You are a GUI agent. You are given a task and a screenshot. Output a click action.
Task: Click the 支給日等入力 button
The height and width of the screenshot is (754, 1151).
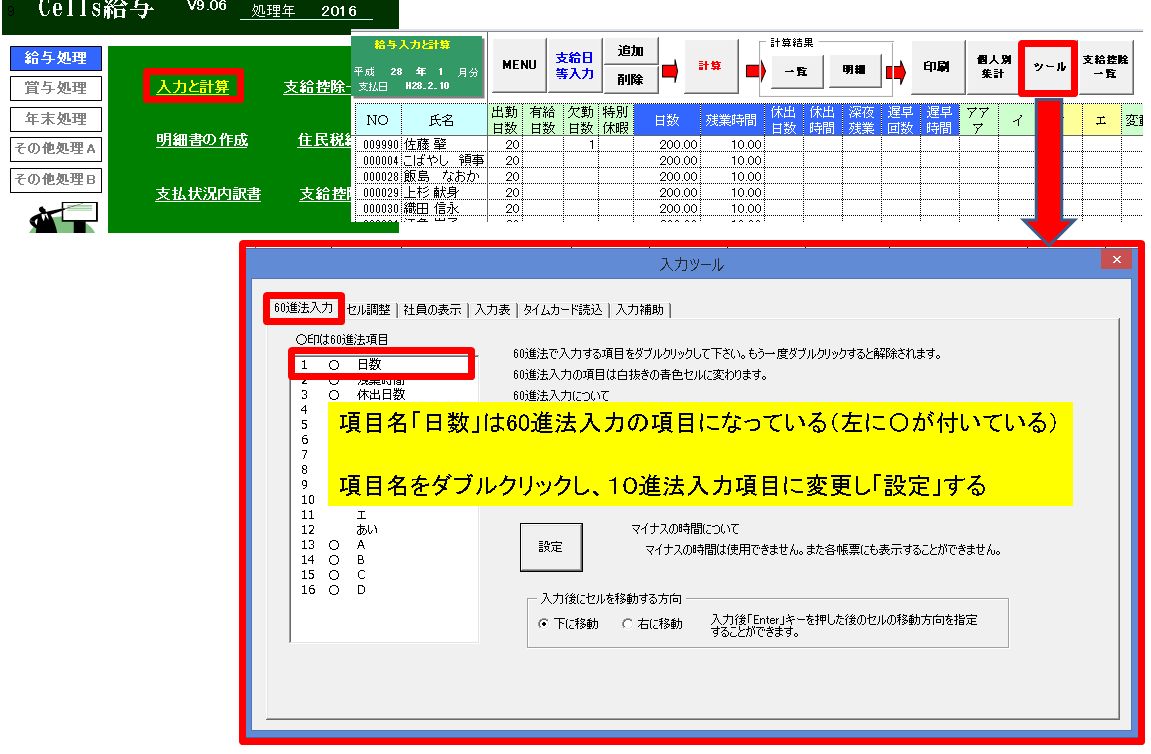pyautogui.click(x=575, y=66)
